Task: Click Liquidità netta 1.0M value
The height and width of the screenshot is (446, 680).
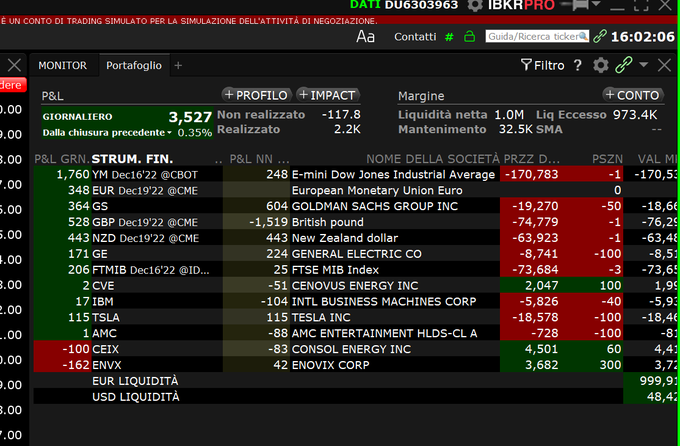Action: point(509,115)
